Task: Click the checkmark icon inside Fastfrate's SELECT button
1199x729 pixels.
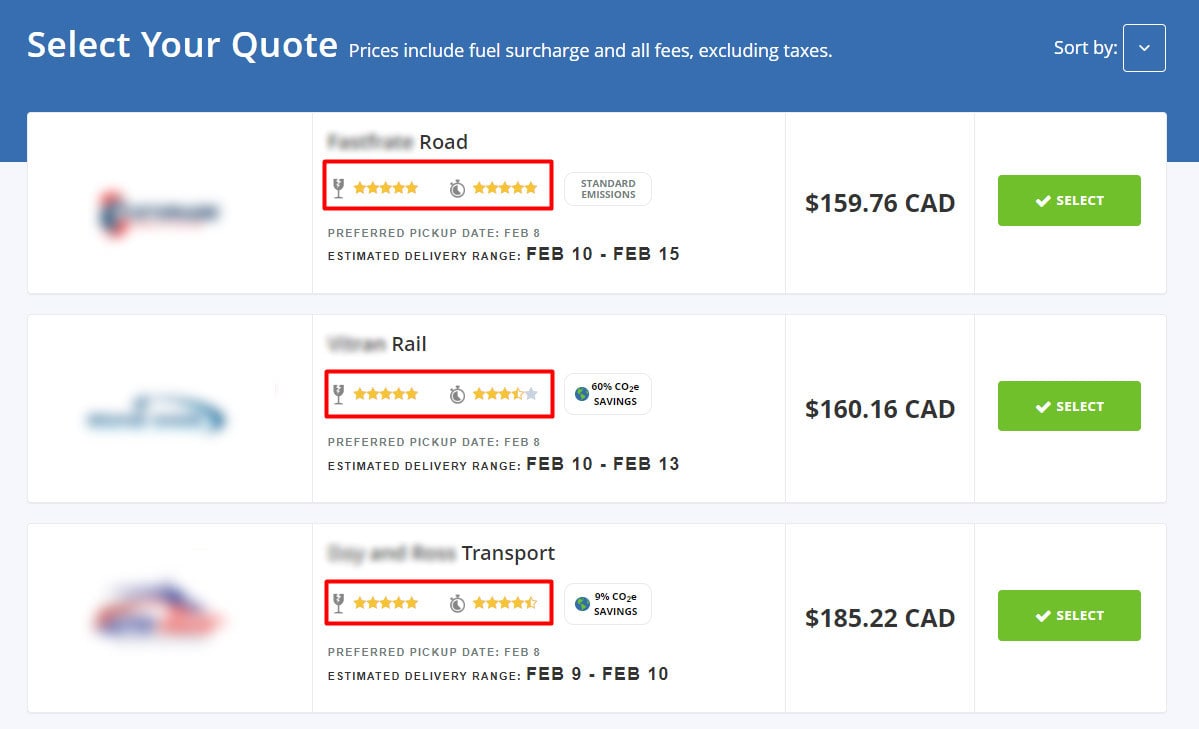Action: click(1043, 200)
